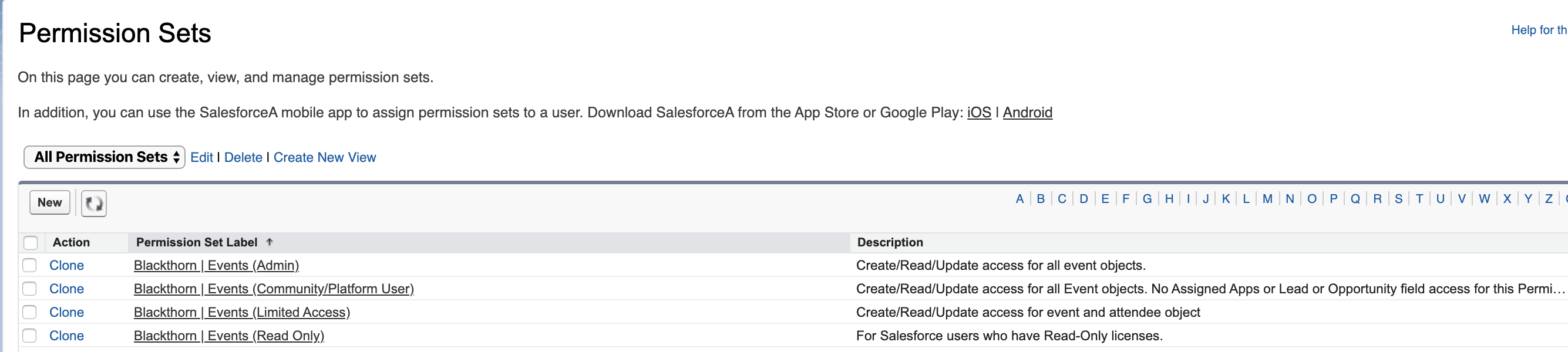
Task: Click Delete view link
Action: click(243, 157)
